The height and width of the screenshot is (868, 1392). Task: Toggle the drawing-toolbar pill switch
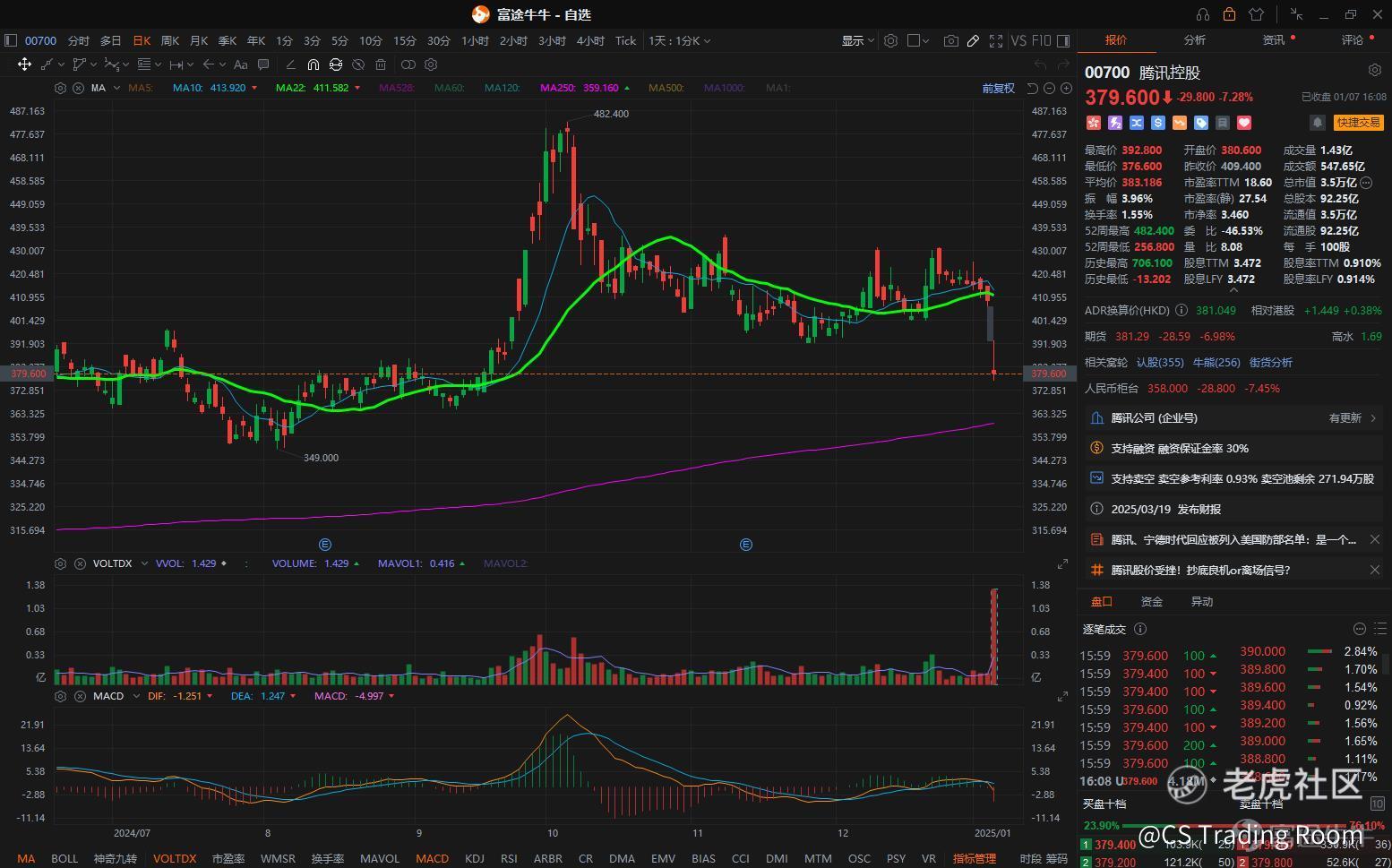(x=408, y=64)
